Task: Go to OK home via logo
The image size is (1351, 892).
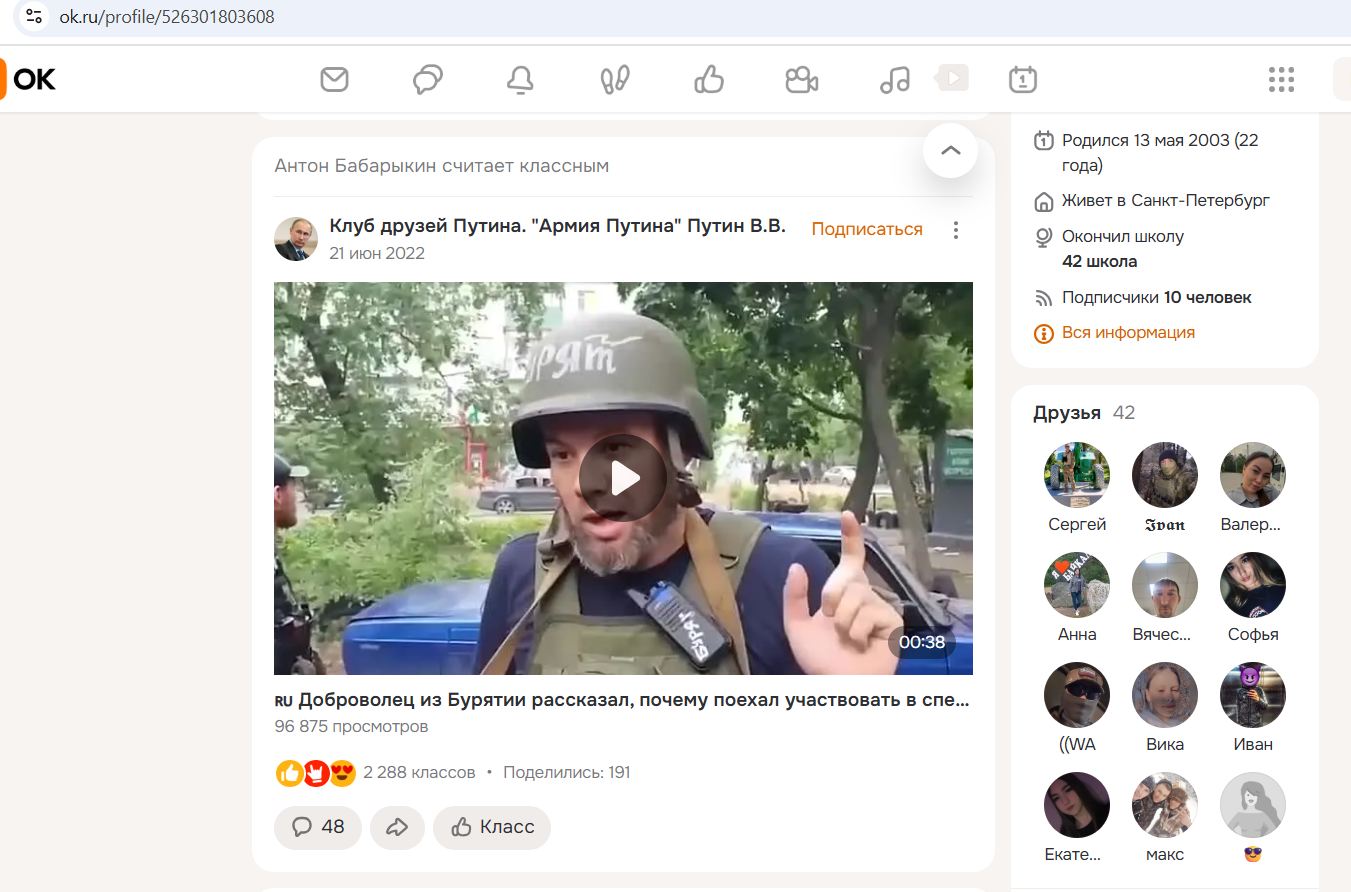Action: tap(30, 80)
